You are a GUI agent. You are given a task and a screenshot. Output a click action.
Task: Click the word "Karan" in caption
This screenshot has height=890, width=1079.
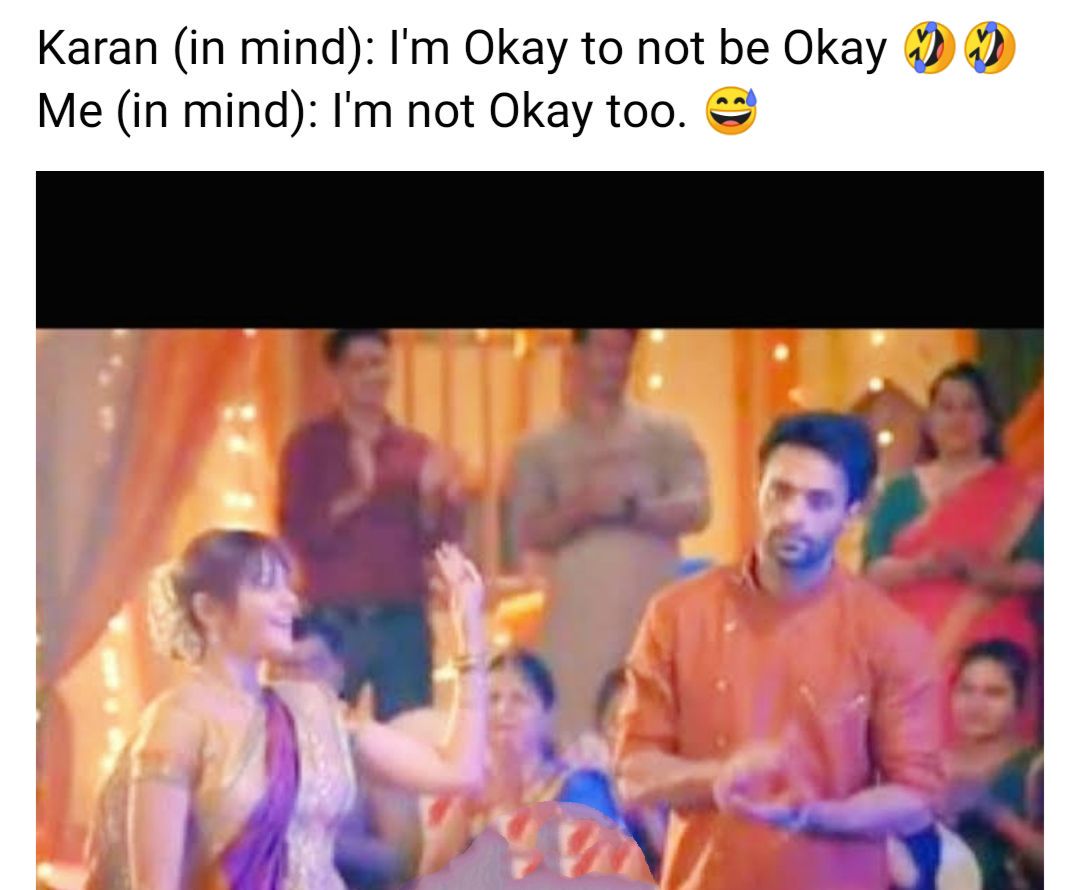click(98, 48)
